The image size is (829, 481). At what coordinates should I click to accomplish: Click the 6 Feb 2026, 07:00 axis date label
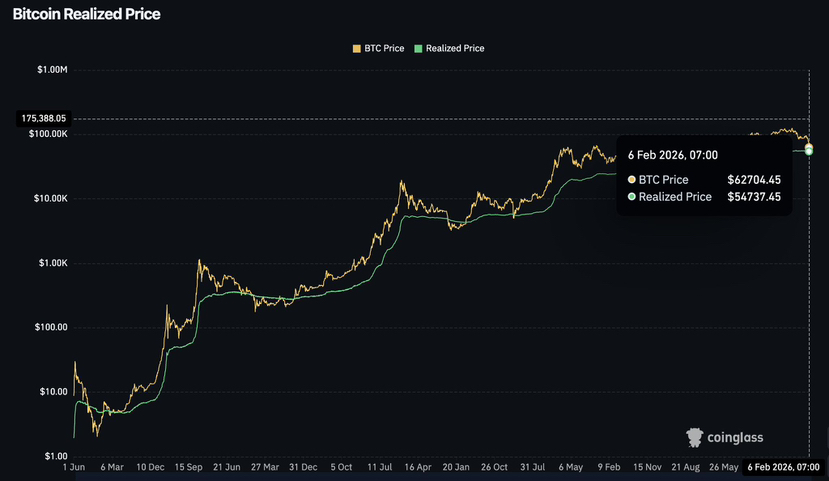(784, 467)
